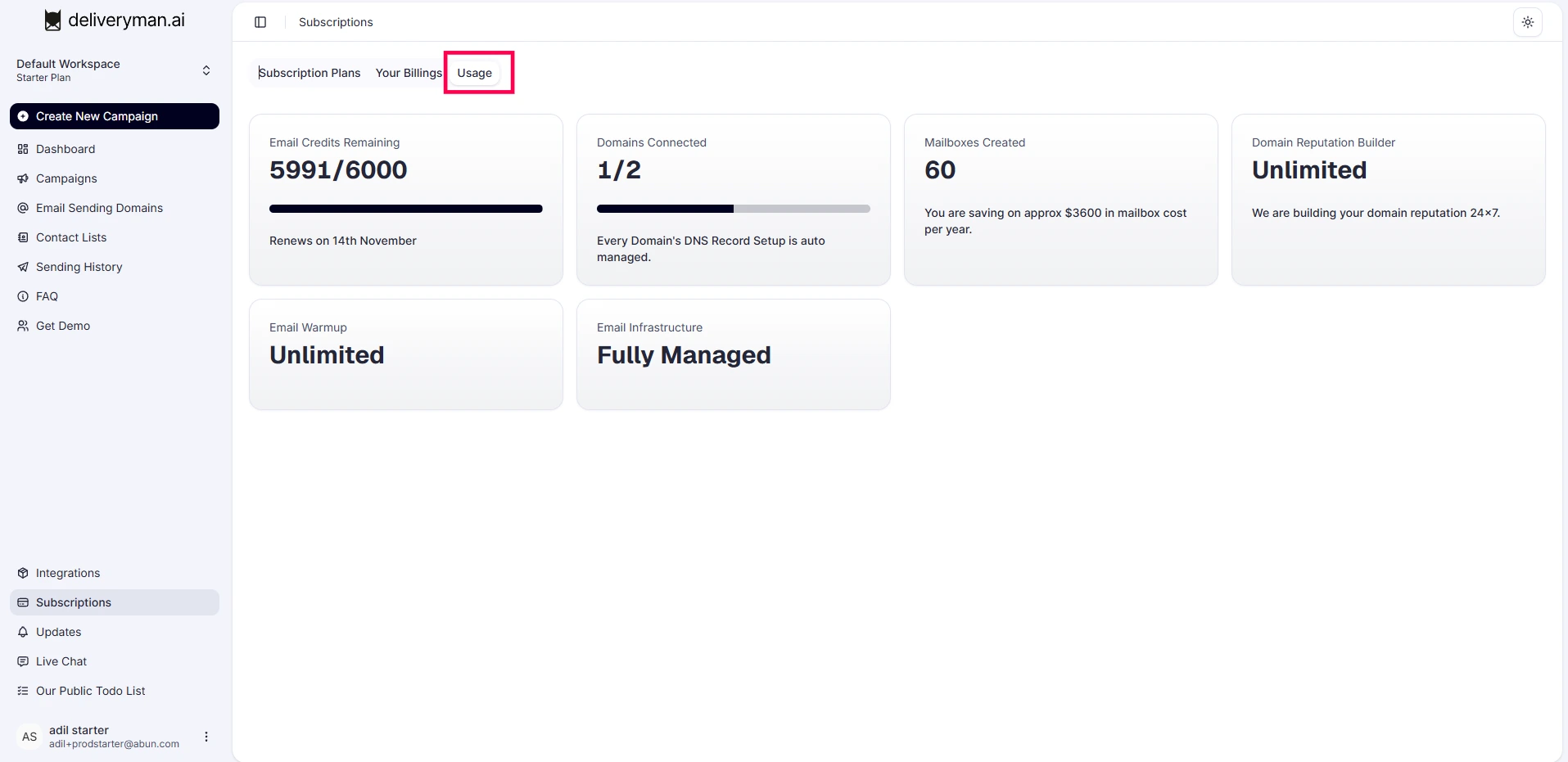
Task: Click the Campaigns megaphone icon
Action: [23, 178]
